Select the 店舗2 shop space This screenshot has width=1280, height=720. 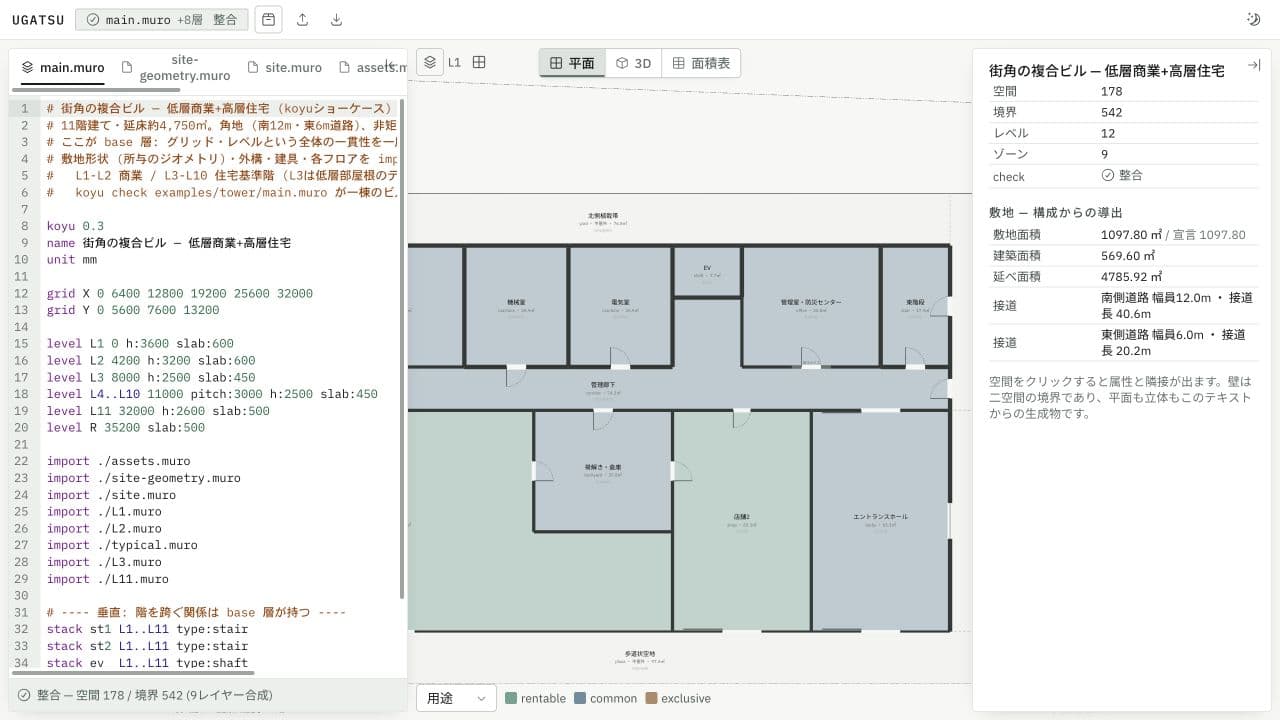click(742, 520)
